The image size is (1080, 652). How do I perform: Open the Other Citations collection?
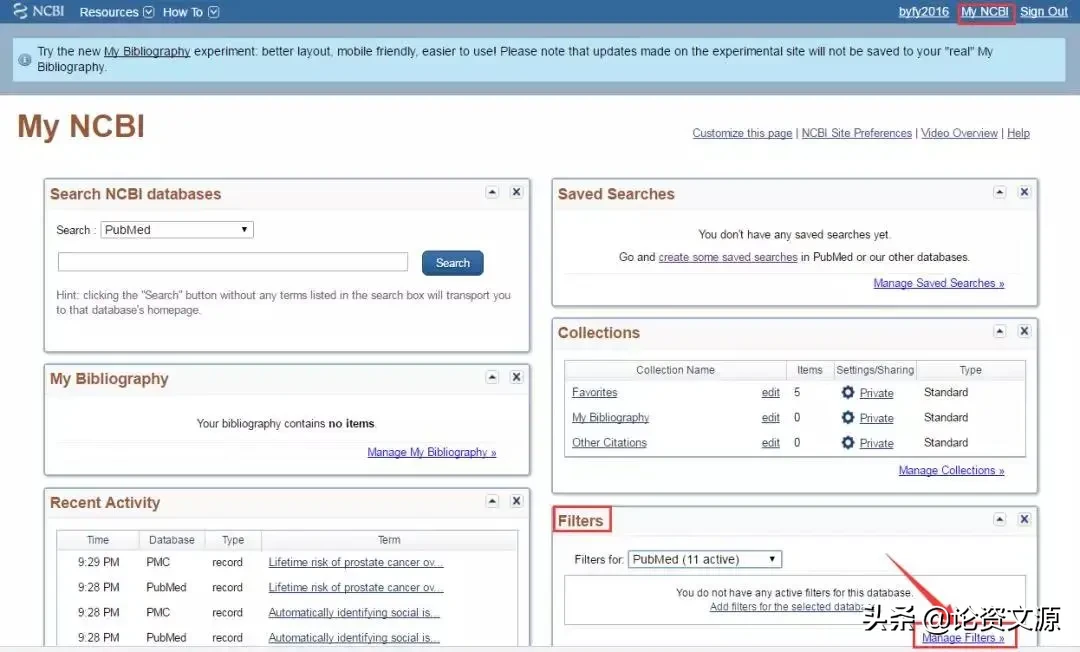tap(609, 443)
